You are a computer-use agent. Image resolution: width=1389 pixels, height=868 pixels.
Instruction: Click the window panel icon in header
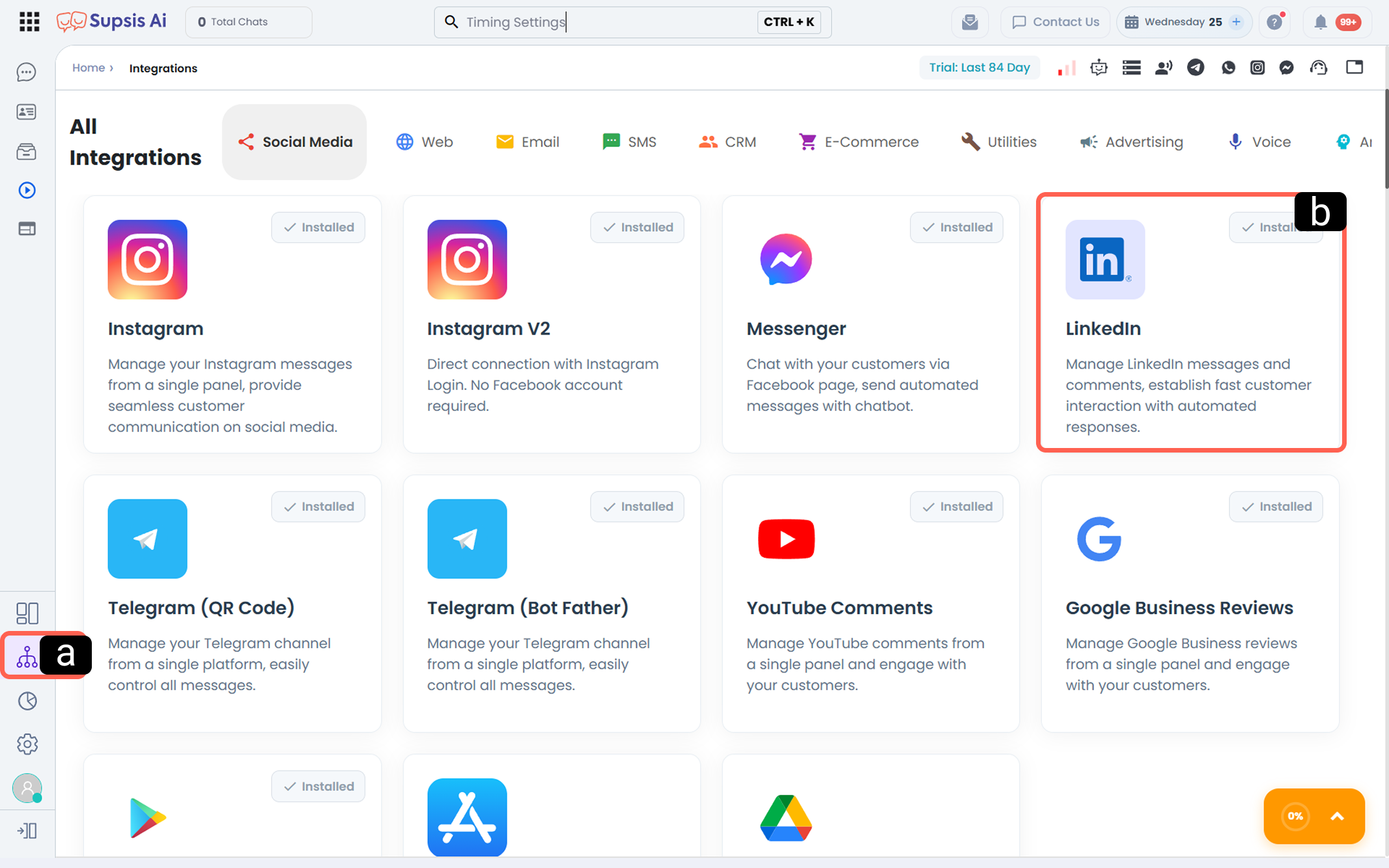(x=1354, y=67)
